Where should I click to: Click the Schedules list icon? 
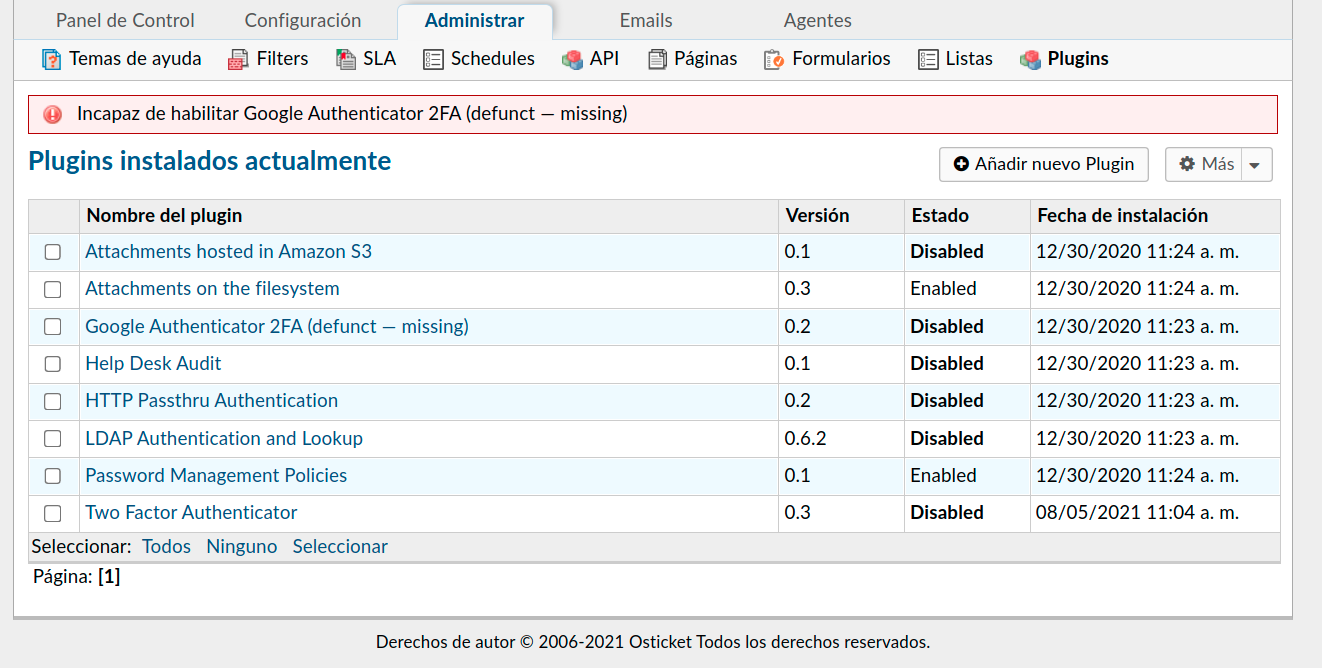(433, 60)
